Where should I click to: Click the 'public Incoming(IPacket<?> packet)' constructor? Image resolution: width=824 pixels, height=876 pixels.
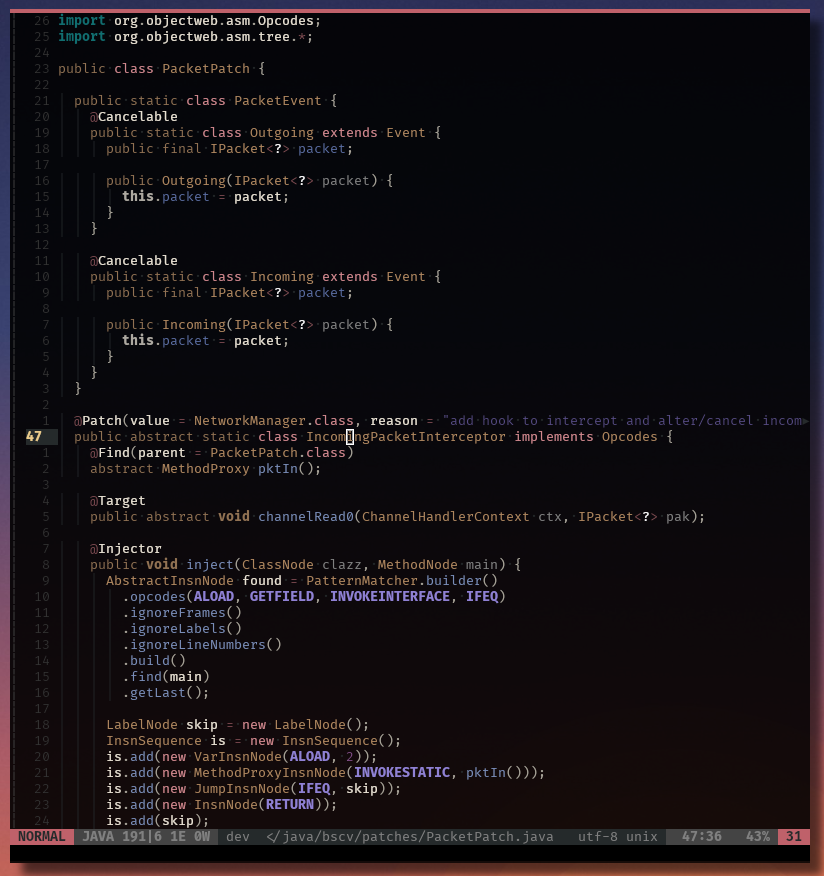click(x=242, y=325)
